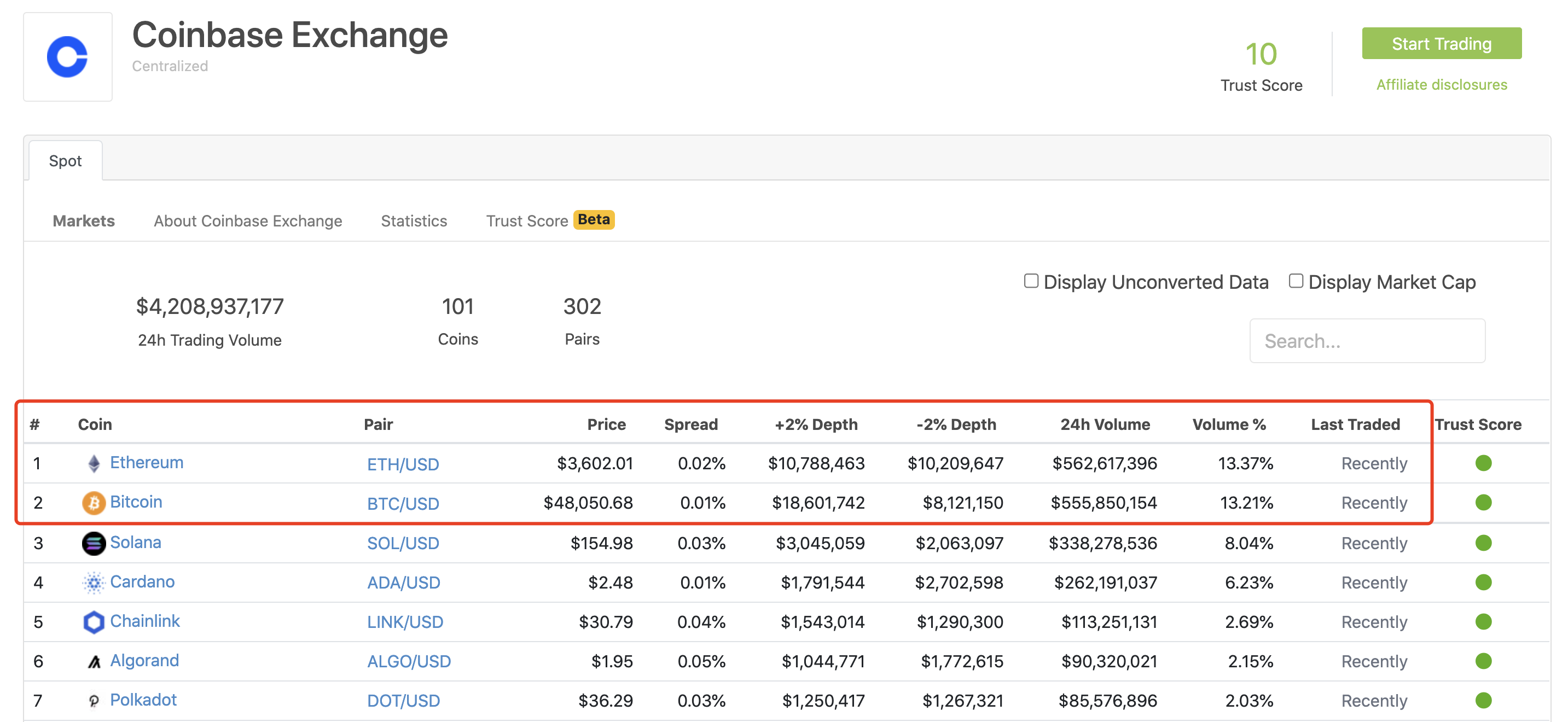Click the green trust dot in Cardano row
Screen dimensions: 1568x722
tap(1483, 583)
